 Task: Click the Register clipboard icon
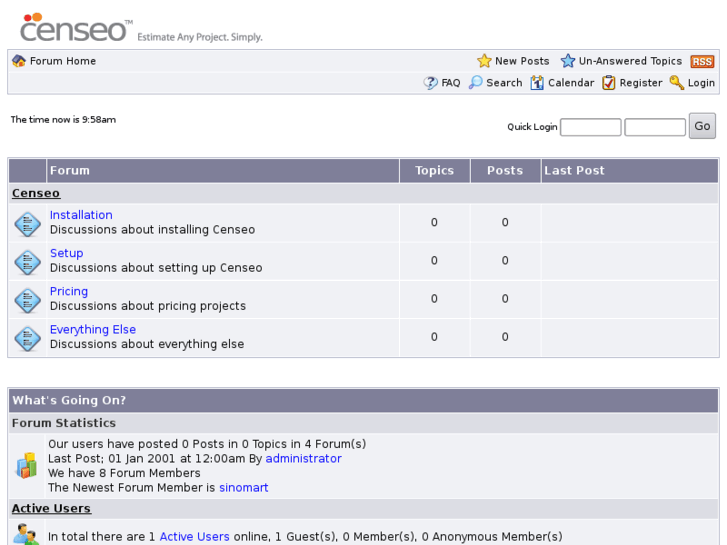(609, 83)
